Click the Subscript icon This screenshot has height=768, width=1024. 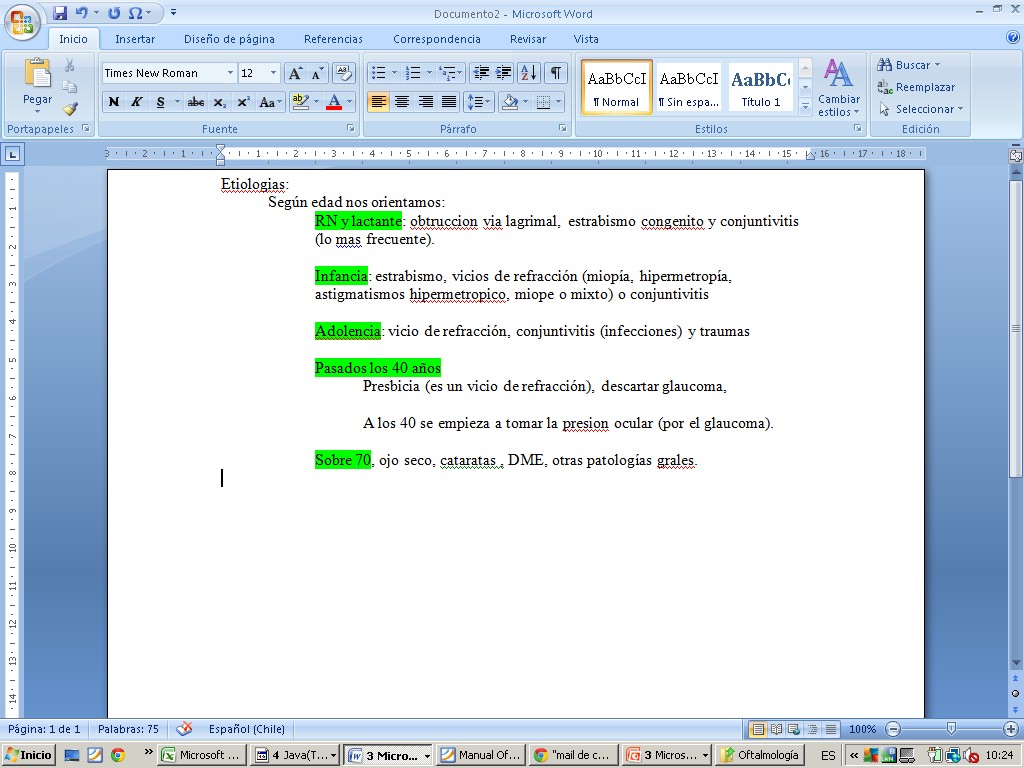click(x=220, y=102)
